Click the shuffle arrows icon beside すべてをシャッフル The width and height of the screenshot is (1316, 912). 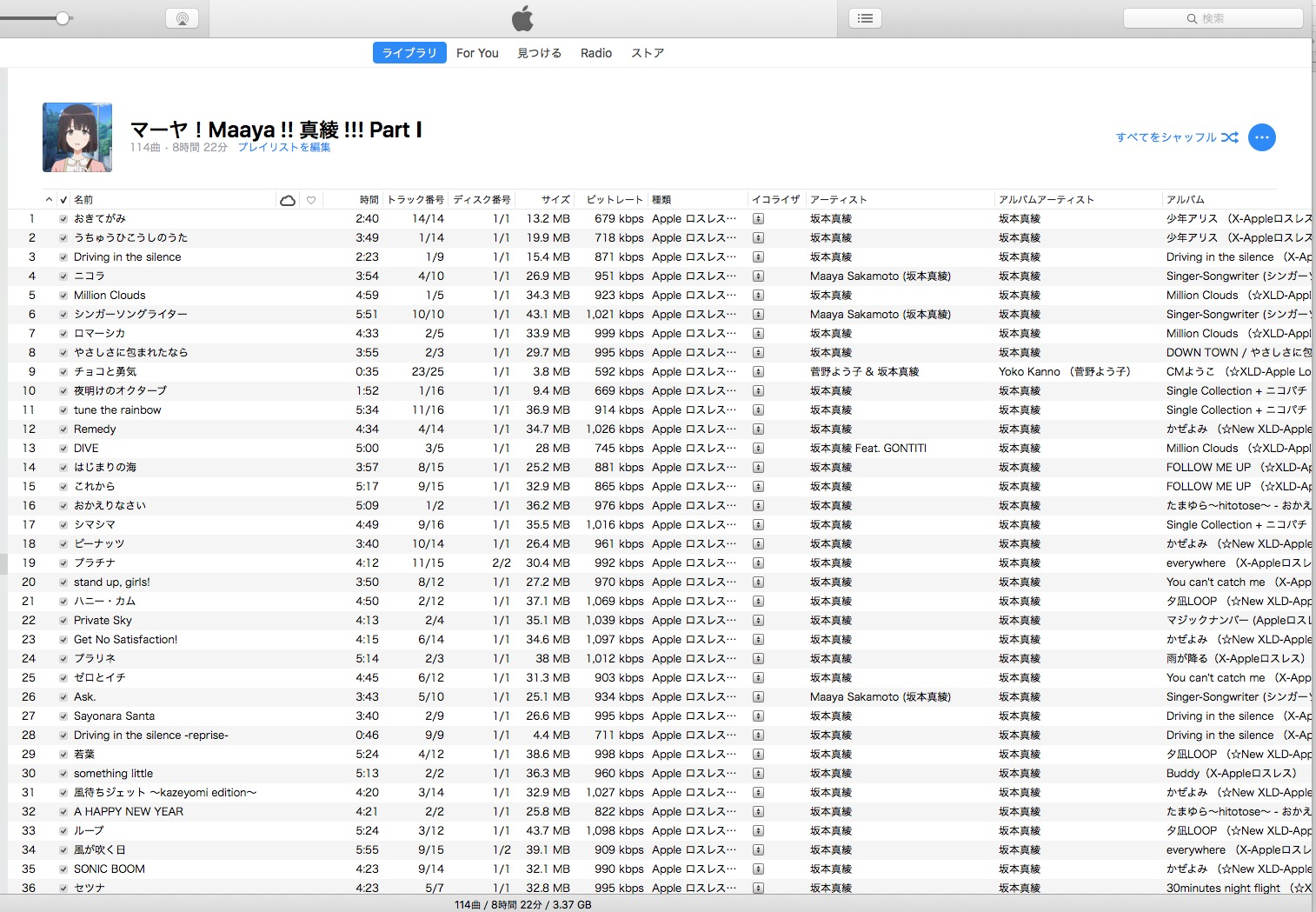coord(1229,137)
